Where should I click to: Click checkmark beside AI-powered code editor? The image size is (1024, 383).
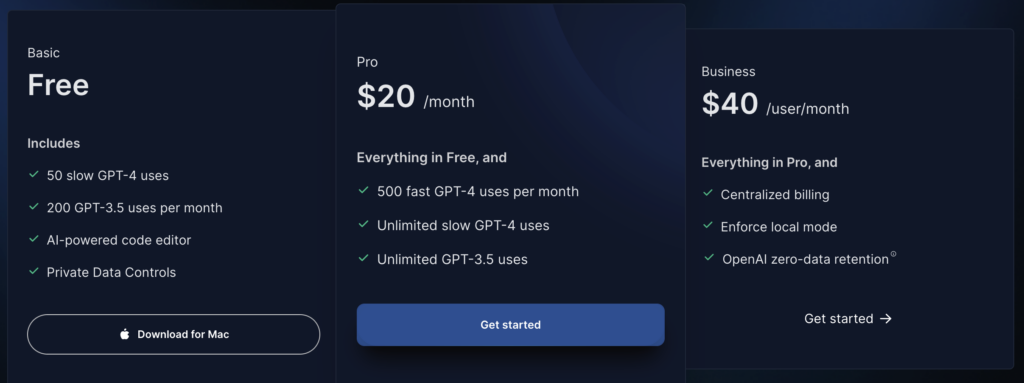click(33, 239)
